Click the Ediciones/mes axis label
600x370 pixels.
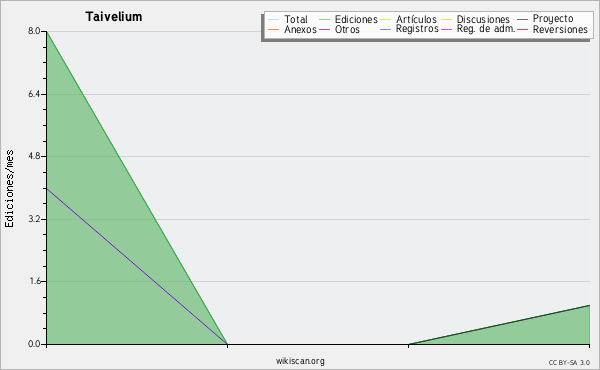[9, 189]
